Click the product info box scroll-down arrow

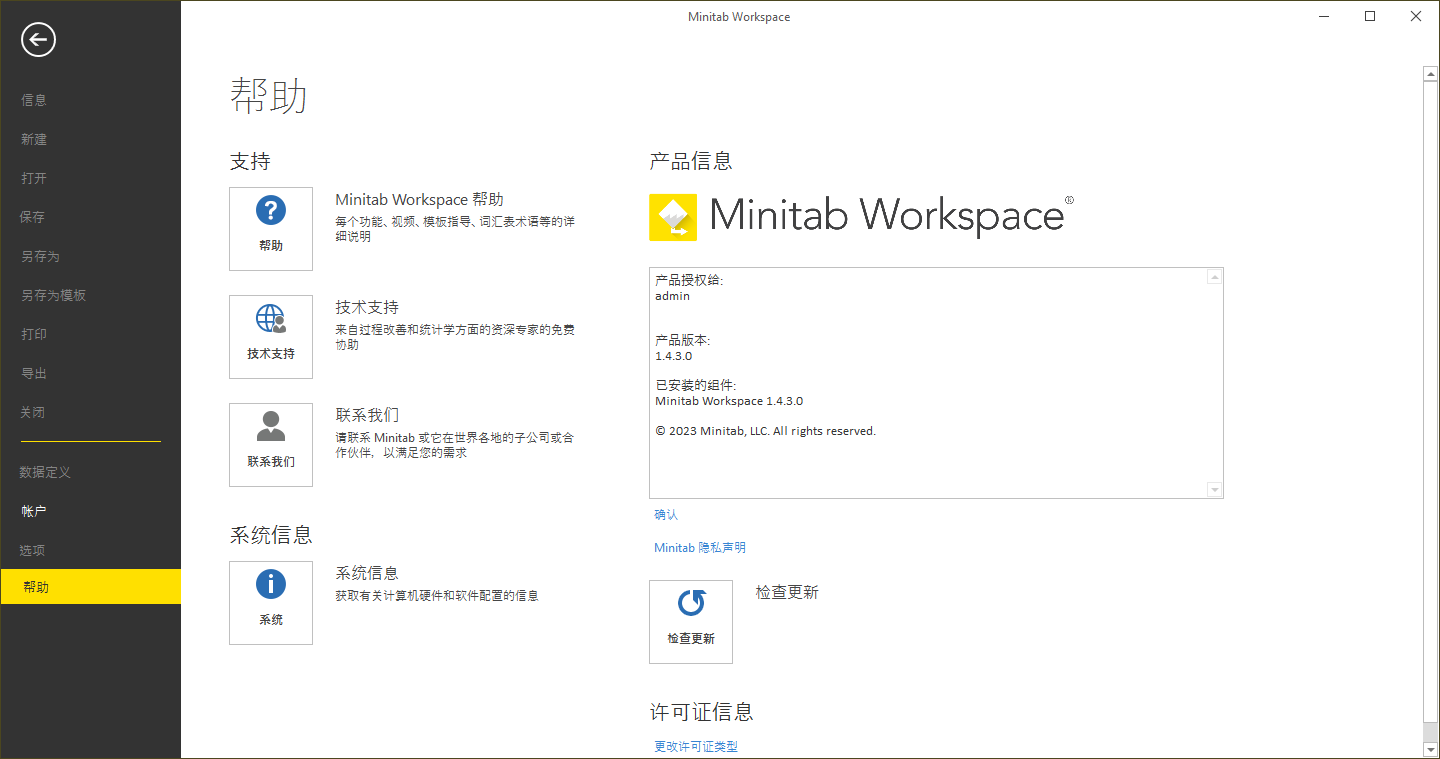click(1215, 490)
